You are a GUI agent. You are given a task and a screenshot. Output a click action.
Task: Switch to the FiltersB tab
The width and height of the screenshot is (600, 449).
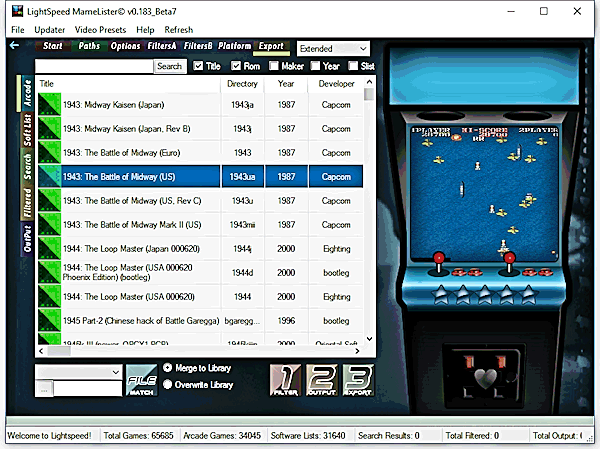tap(198, 46)
